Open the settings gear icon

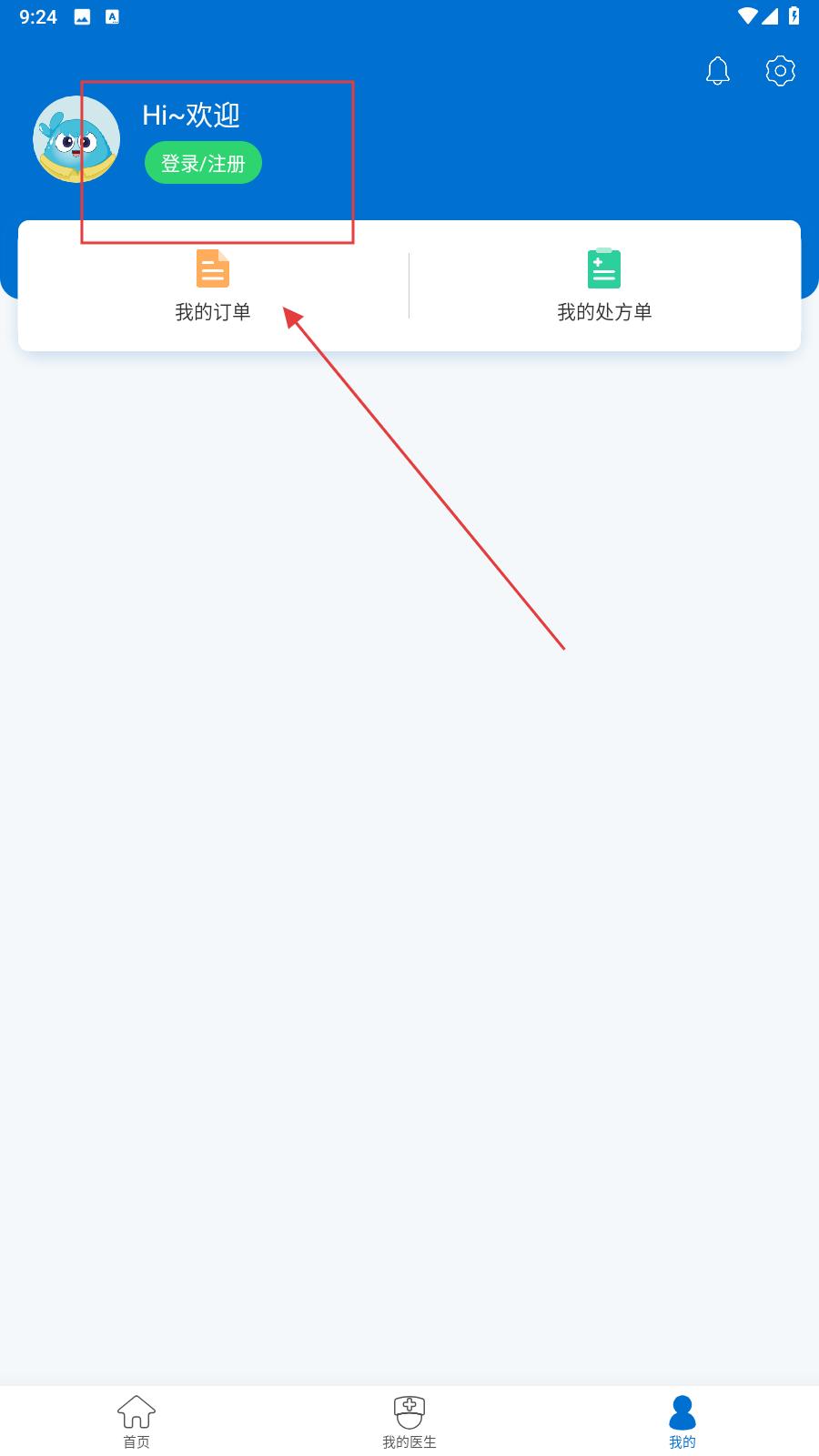click(780, 70)
